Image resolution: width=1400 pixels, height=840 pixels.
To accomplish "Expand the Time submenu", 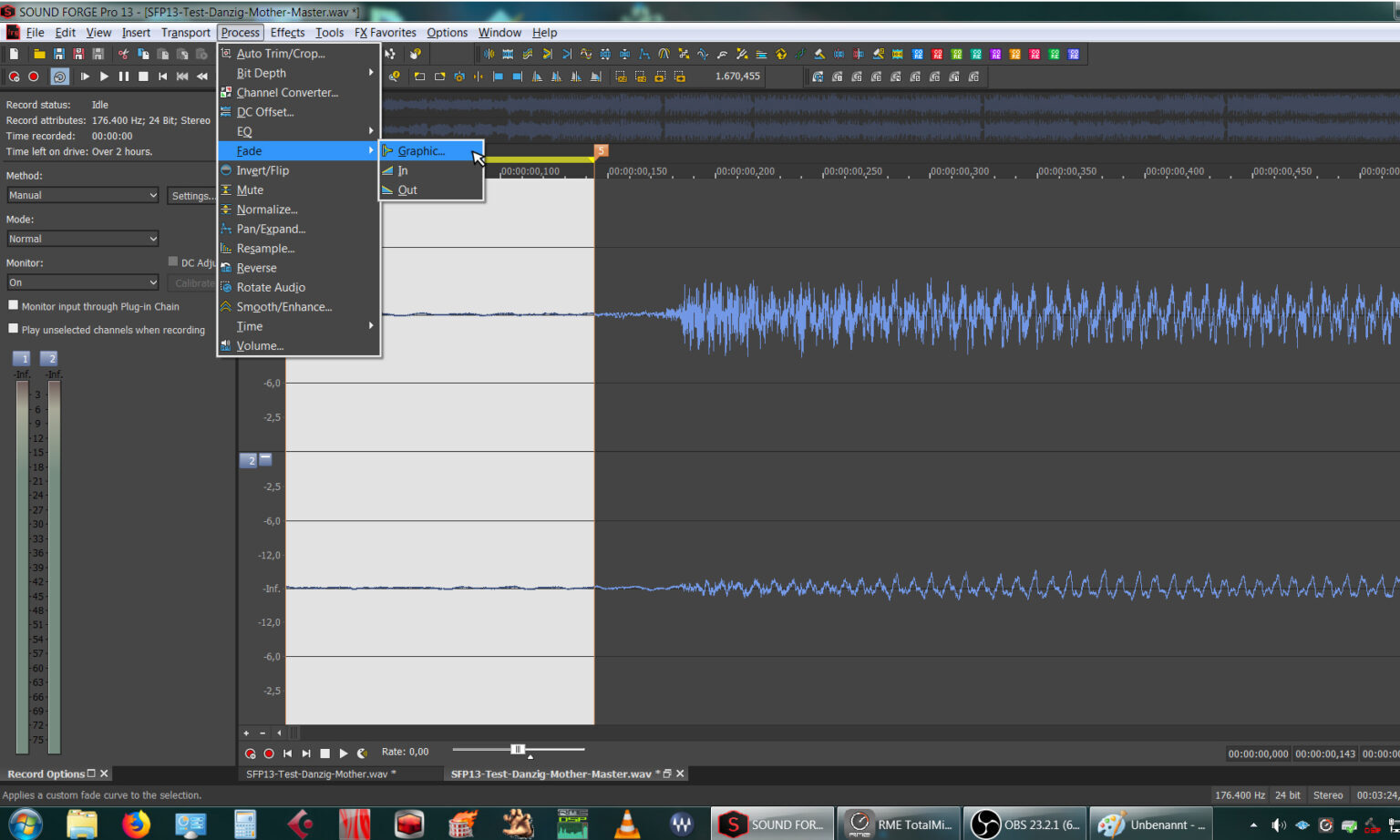I will [x=298, y=326].
